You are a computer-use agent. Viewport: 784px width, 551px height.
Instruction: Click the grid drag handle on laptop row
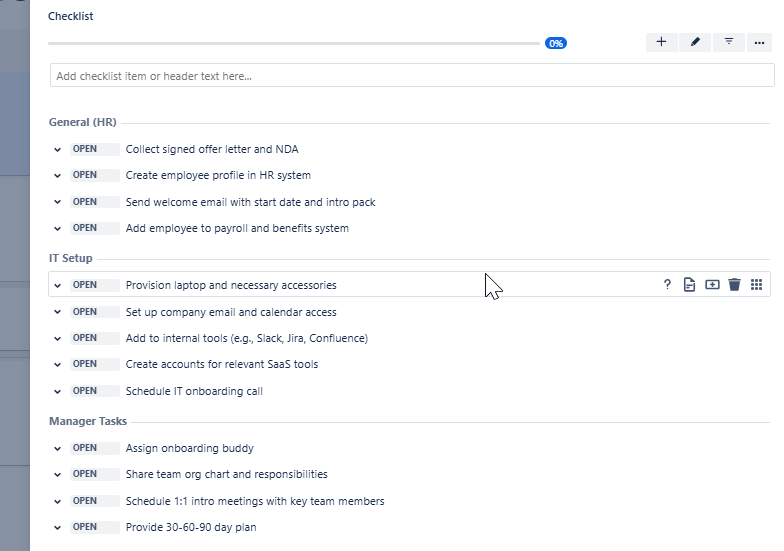coord(757,285)
